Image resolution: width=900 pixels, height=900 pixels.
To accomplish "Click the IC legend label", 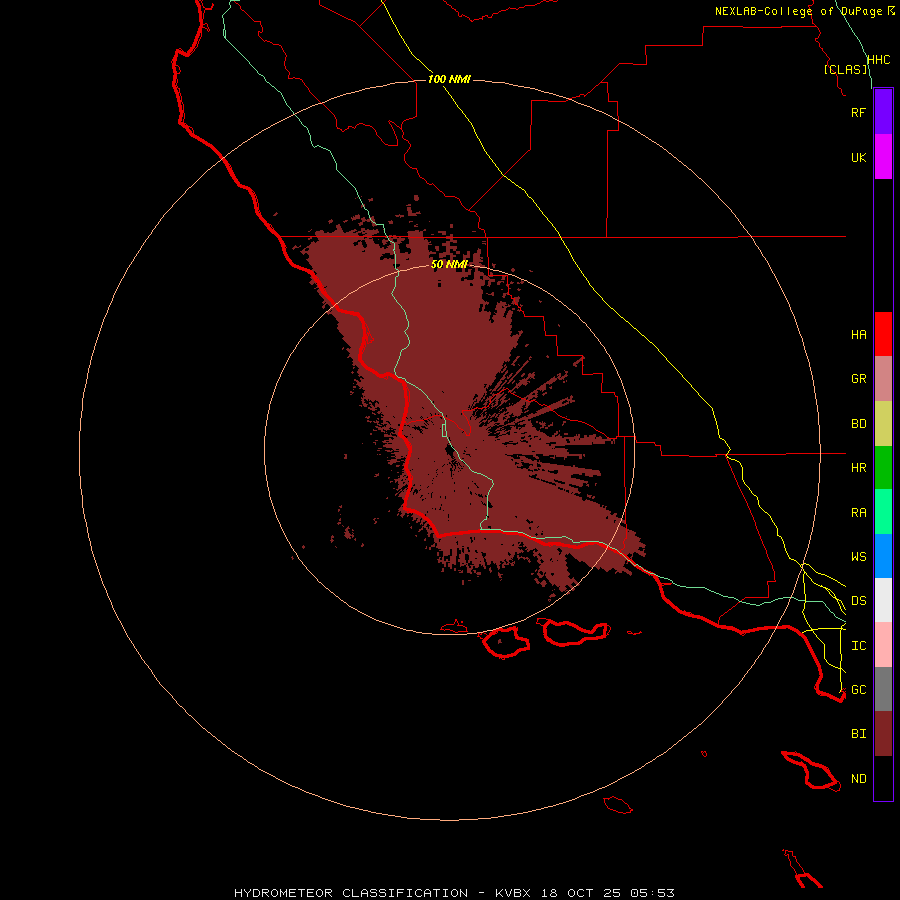I will [x=858, y=645].
